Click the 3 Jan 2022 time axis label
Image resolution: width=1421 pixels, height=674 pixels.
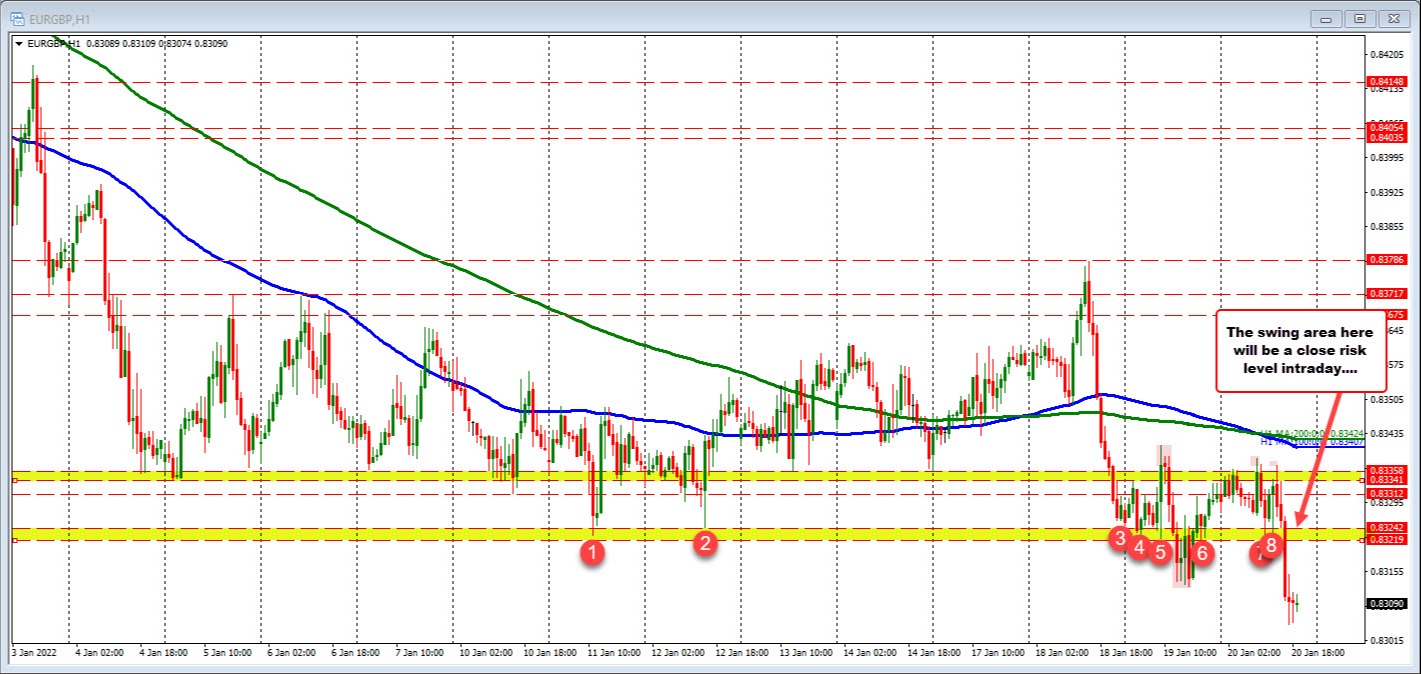tap(32, 652)
